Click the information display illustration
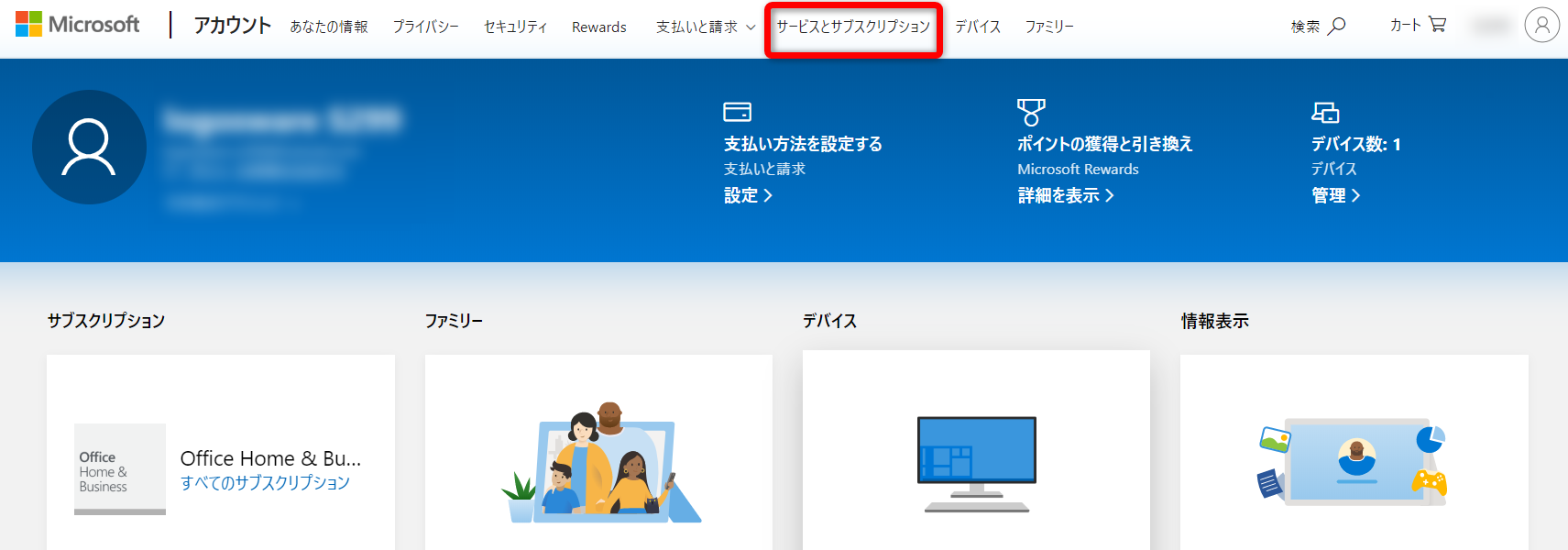 1354,462
